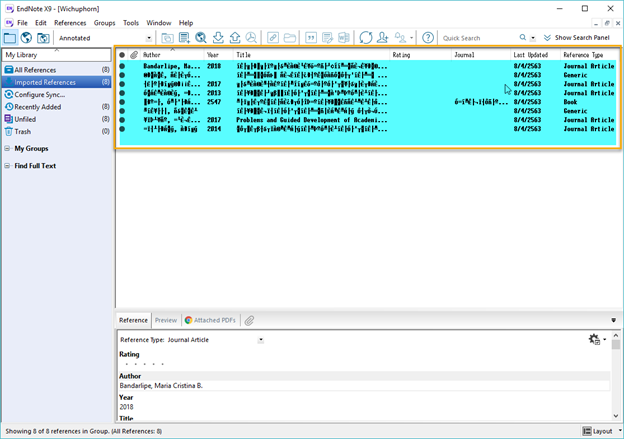
Task: Collapse the My Groups section
Action: point(7,148)
